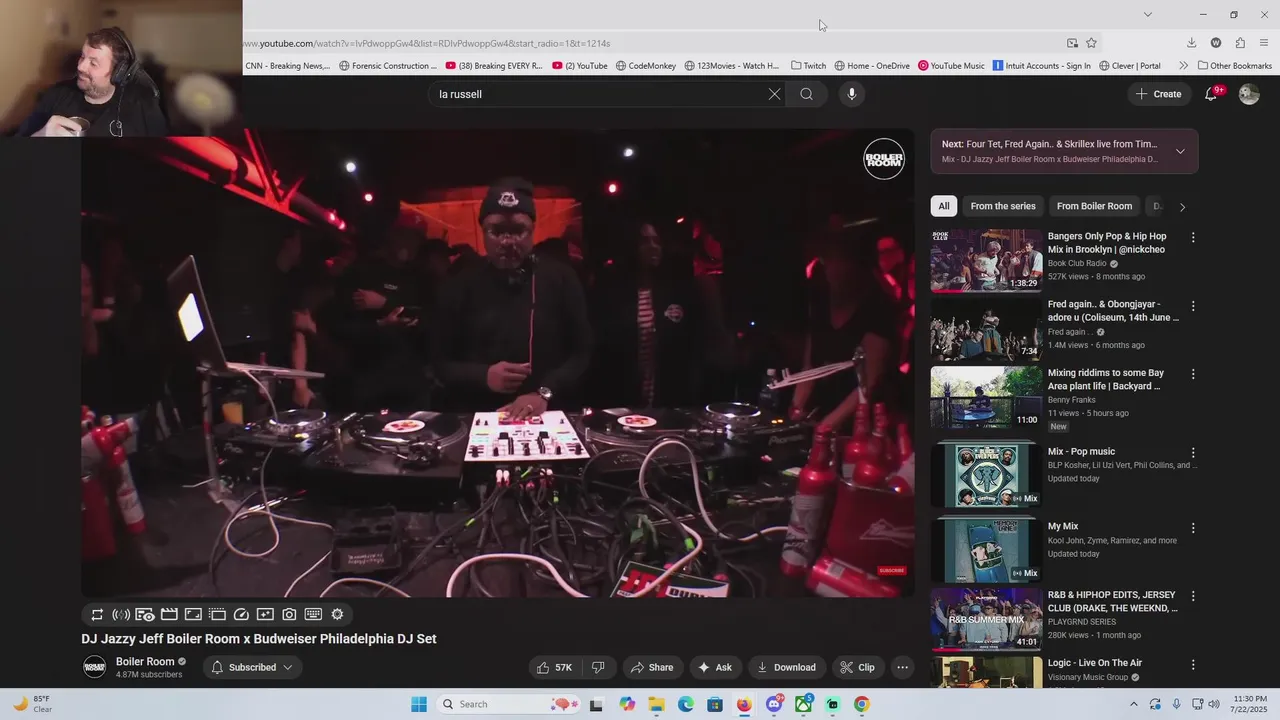This screenshot has height=720, width=1280.
Task: Open options for 'Mixing riddims' video
Action: coord(1192,375)
